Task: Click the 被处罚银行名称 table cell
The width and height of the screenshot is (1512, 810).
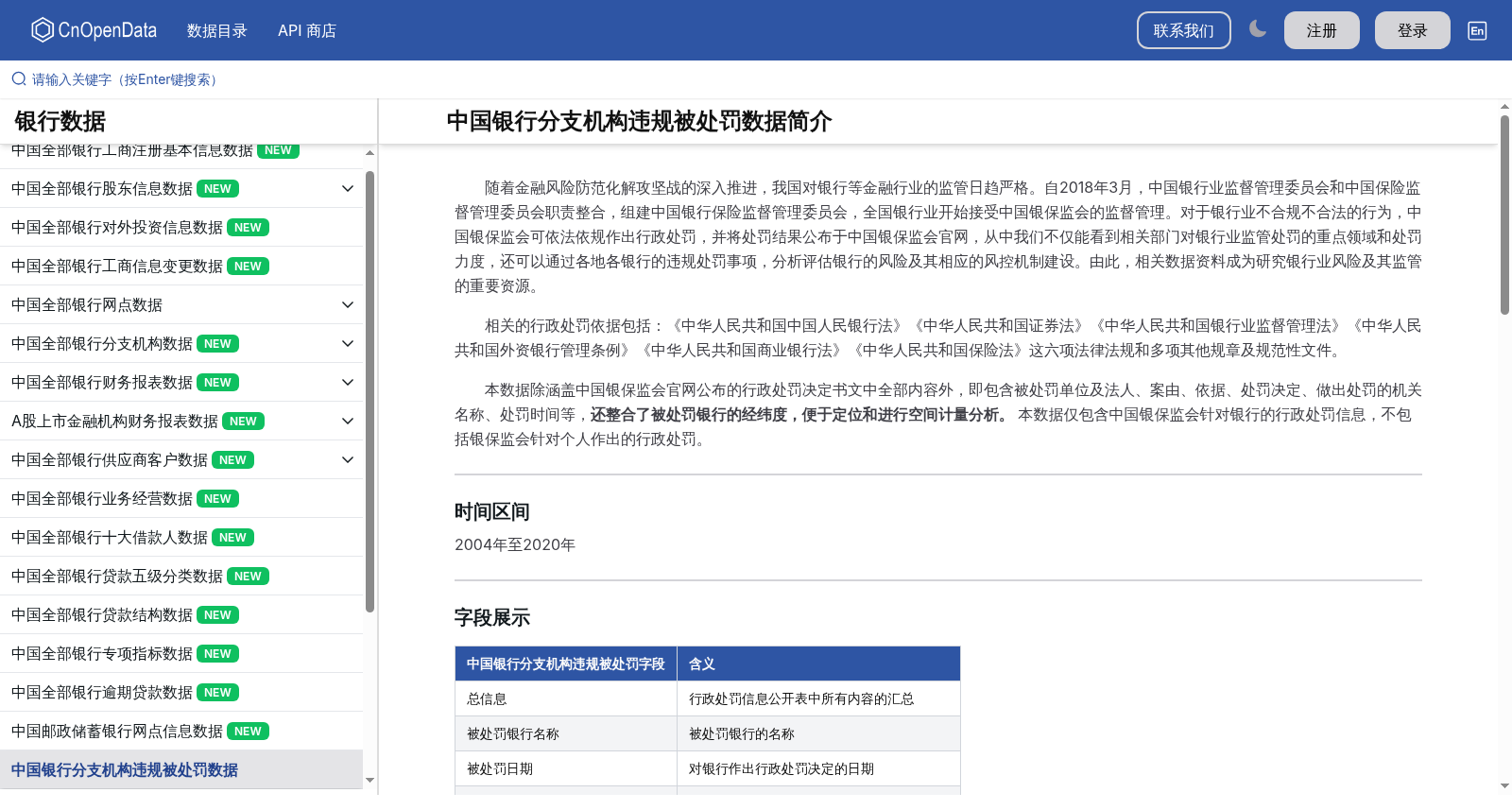Action: (566, 733)
